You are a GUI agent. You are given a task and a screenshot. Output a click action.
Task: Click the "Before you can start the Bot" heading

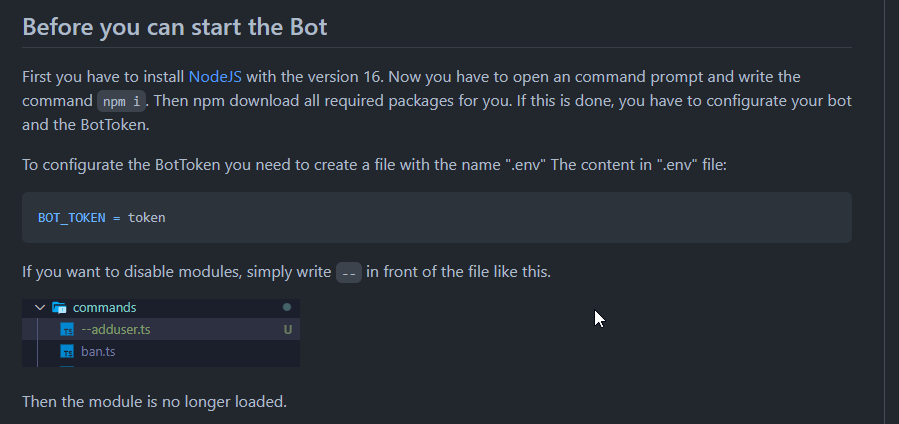175,27
